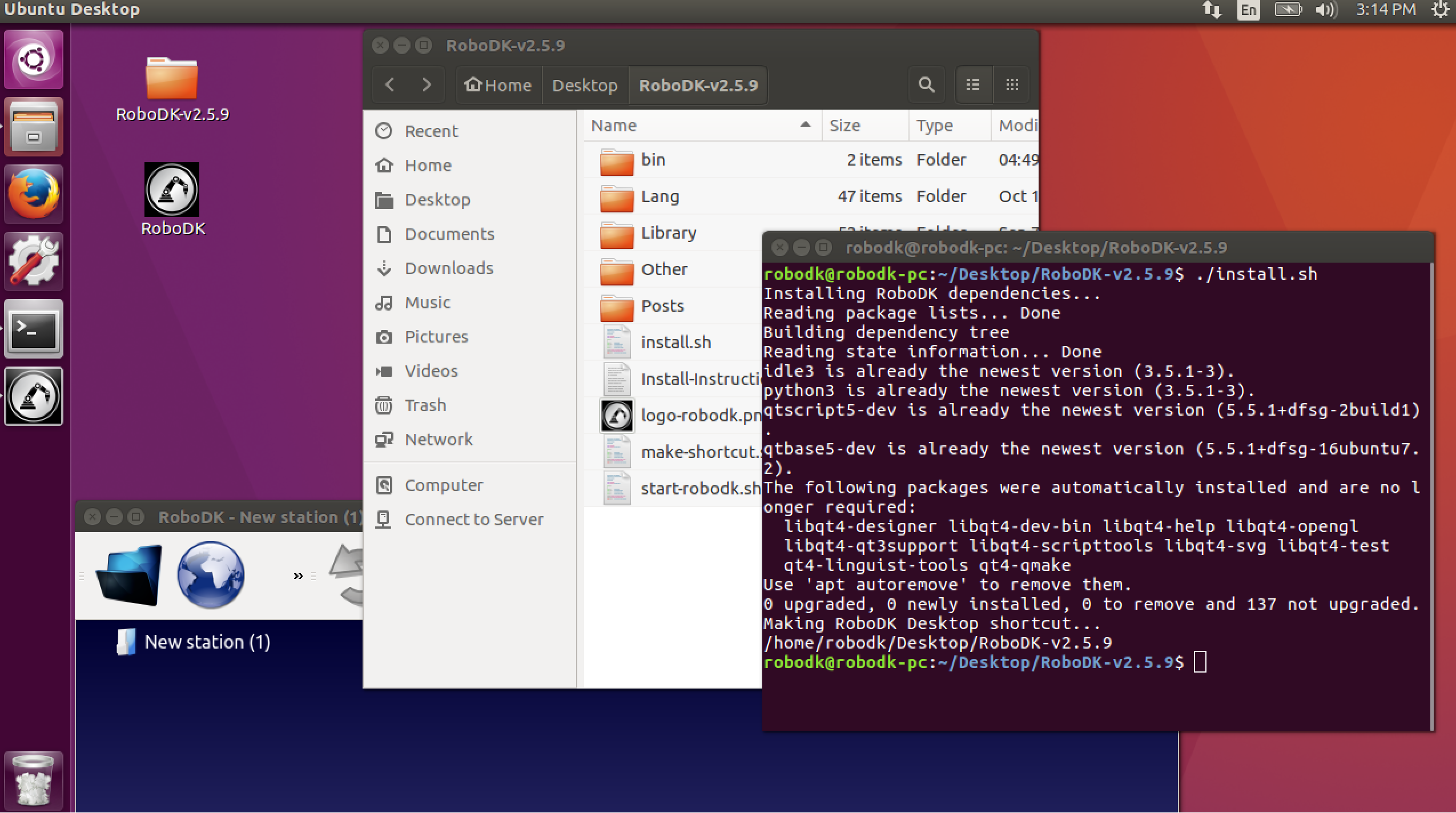Click the grid view icon in file manager toolbar

(1012, 85)
